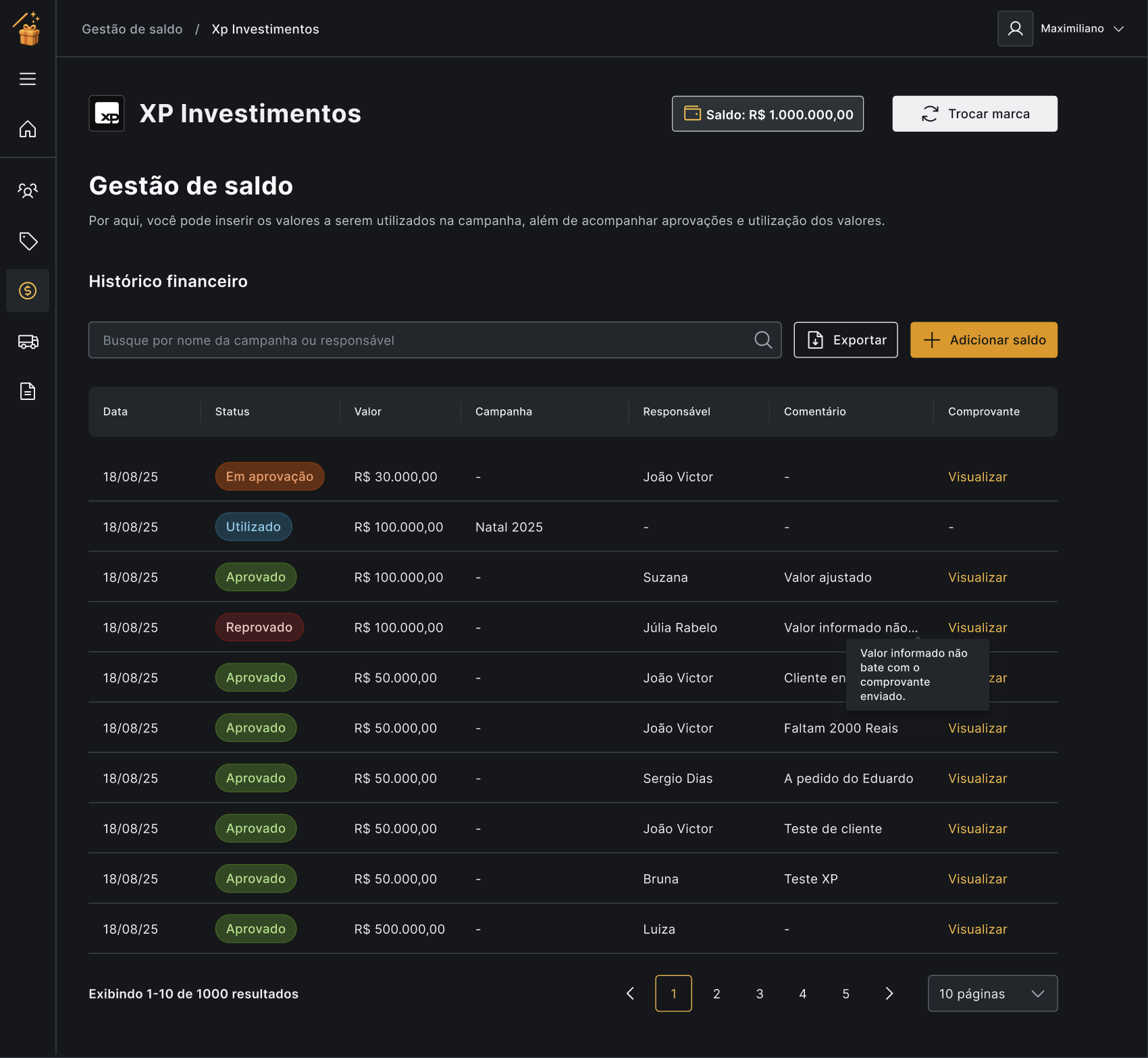Open Visualizar for Teste de cliente row
This screenshot has height=1058, width=1148.
pos(977,828)
